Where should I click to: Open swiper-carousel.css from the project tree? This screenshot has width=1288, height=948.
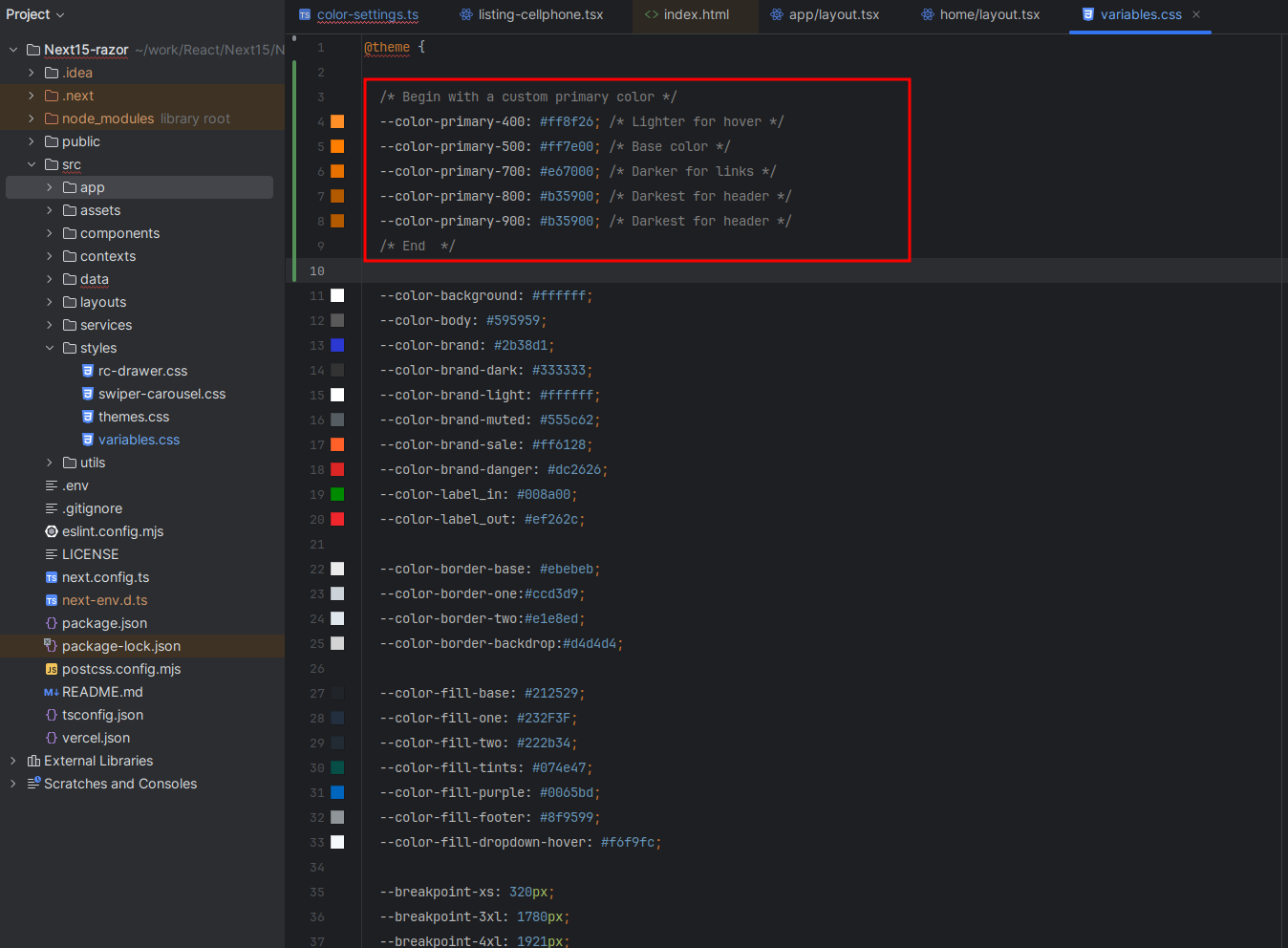[161, 394]
